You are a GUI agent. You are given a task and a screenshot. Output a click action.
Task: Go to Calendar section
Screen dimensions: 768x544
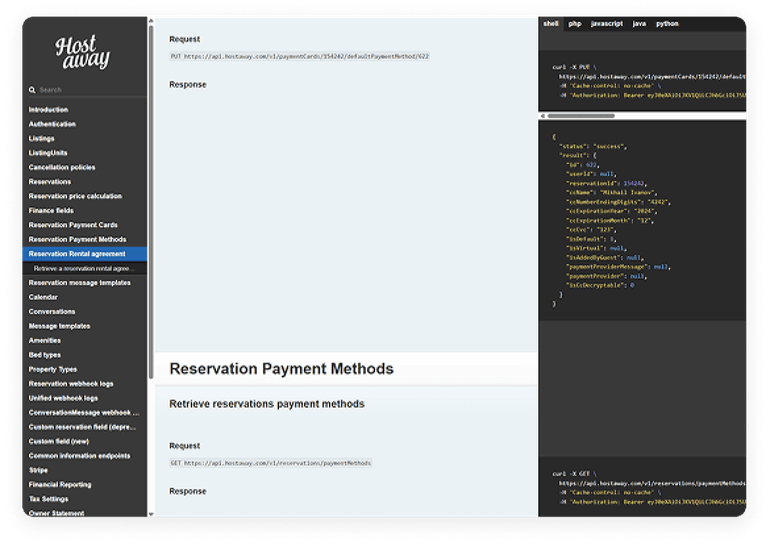coord(43,297)
